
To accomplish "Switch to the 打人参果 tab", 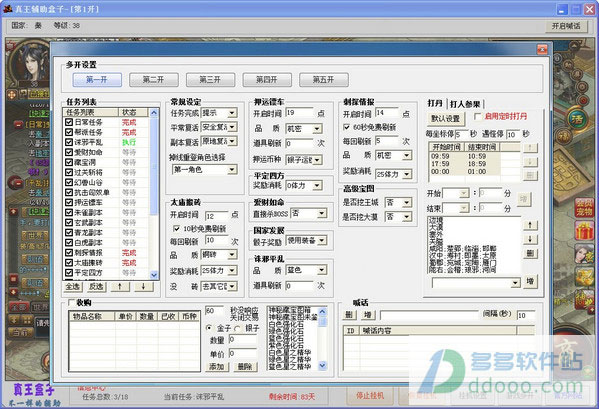I will tap(465, 104).
